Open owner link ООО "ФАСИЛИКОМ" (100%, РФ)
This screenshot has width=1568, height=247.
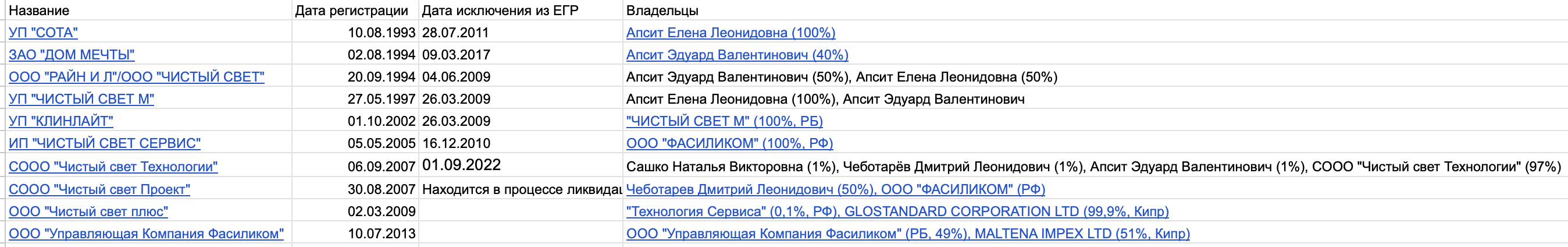tap(729, 143)
